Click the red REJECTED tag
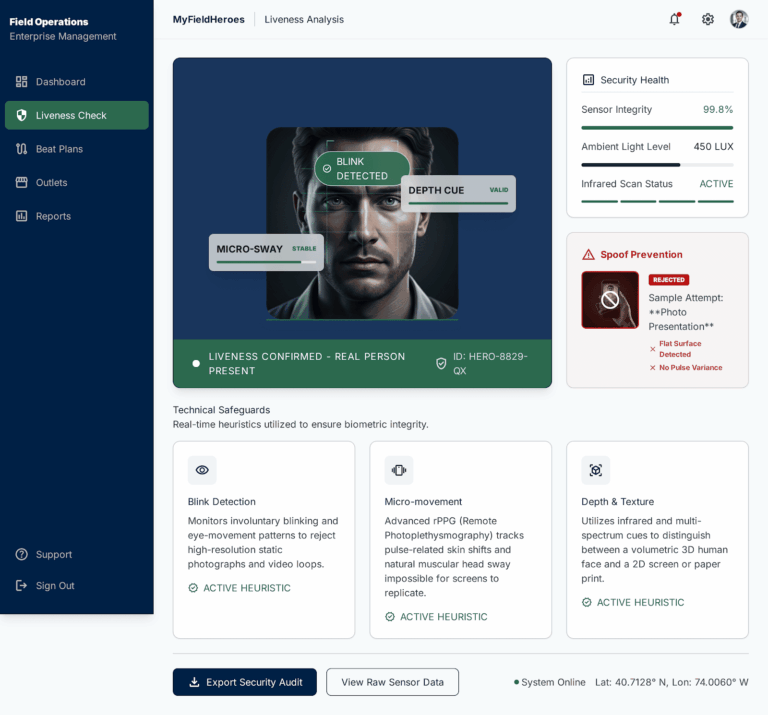 click(669, 280)
